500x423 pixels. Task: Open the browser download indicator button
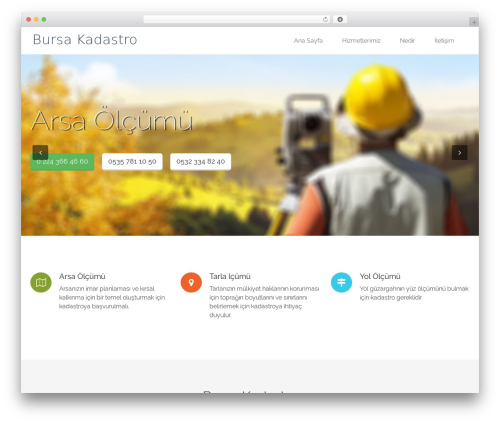(340, 19)
